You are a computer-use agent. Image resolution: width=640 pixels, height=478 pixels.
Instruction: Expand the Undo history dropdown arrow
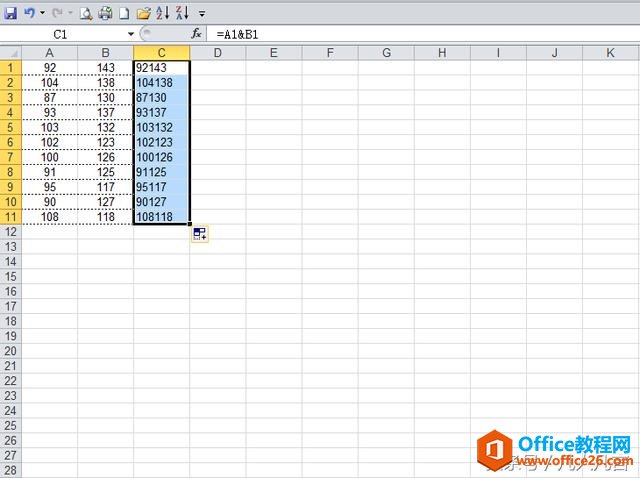click(x=42, y=13)
